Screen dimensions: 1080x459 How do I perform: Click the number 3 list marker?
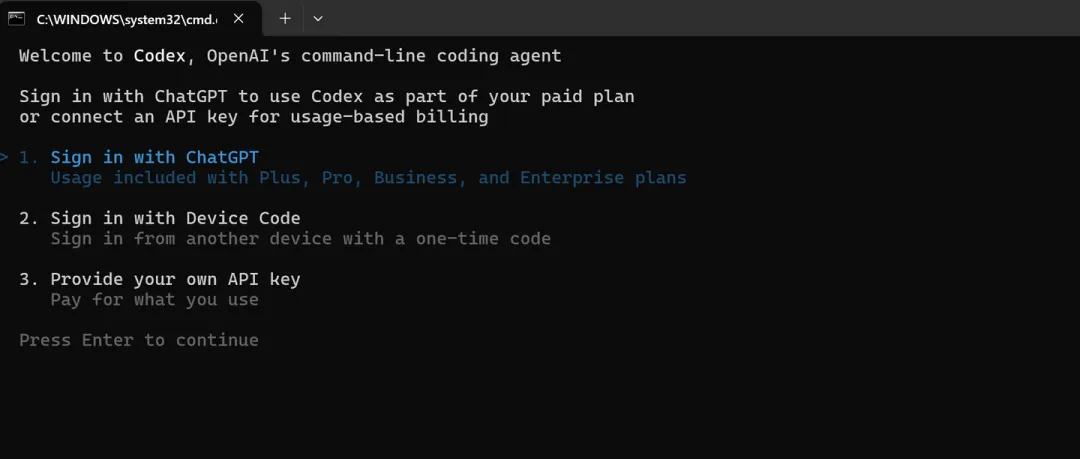coord(29,279)
